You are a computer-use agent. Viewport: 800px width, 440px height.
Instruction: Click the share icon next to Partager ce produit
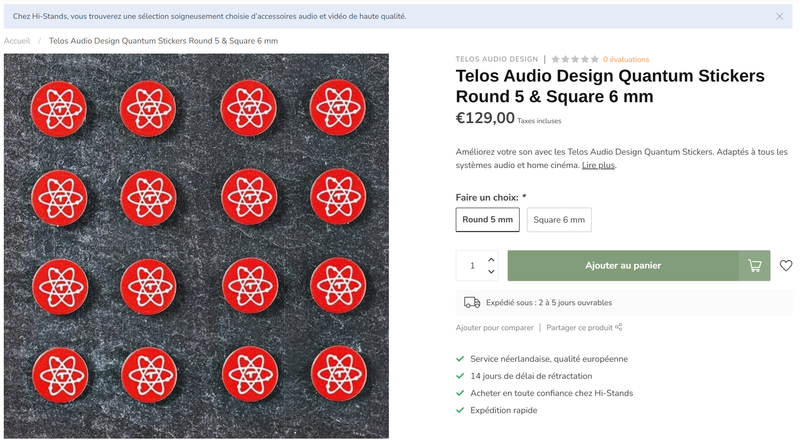click(618, 327)
